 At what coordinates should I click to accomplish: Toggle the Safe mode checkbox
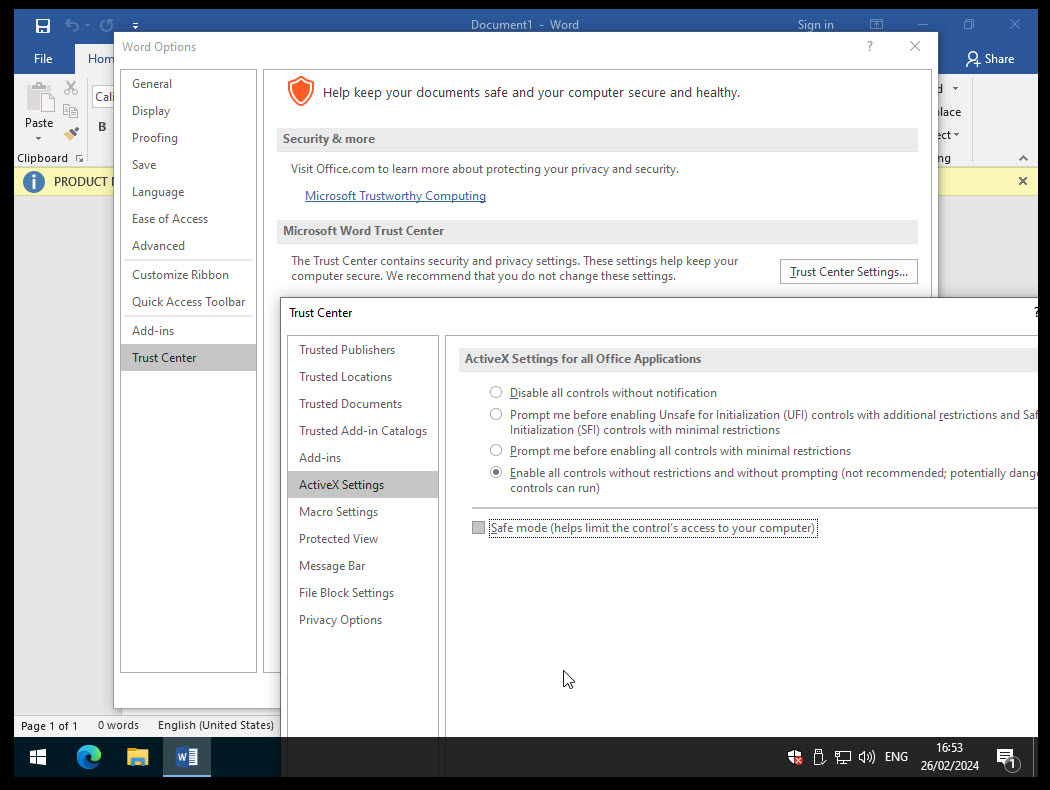click(x=478, y=528)
